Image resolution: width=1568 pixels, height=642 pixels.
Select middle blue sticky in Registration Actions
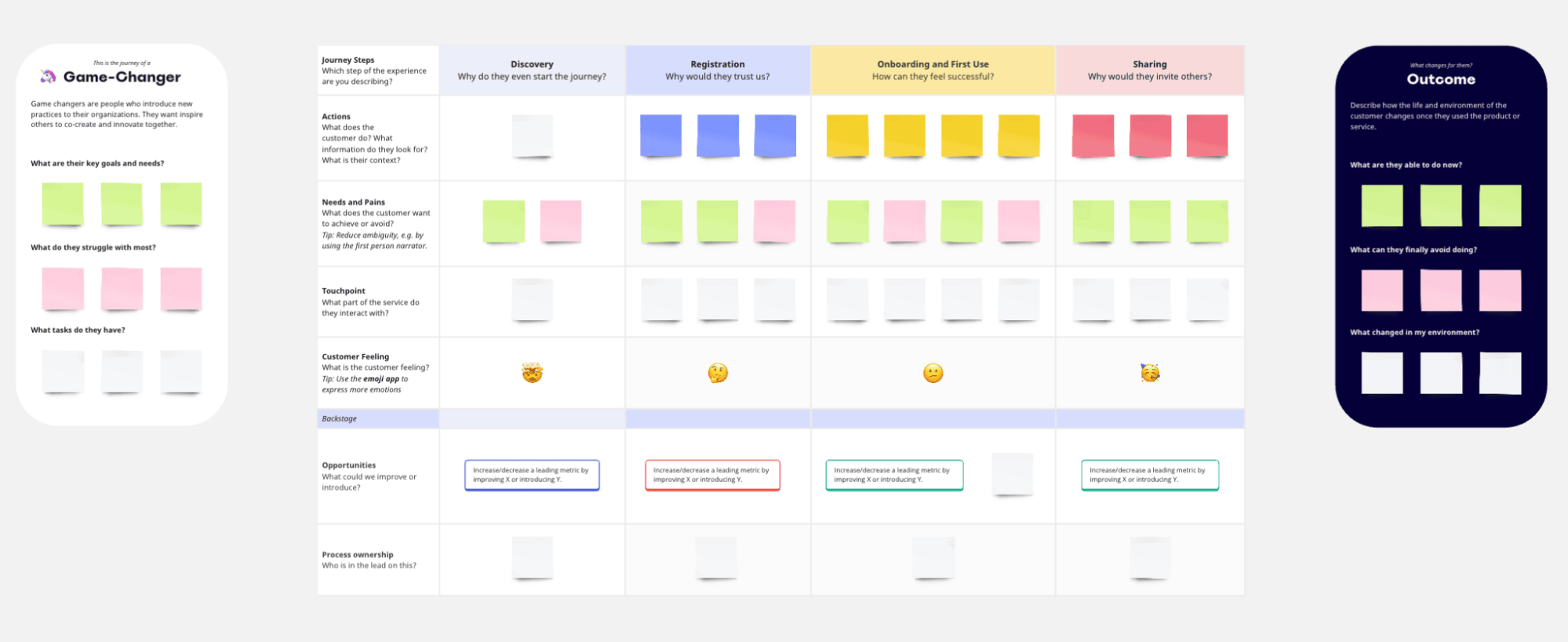click(x=718, y=136)
